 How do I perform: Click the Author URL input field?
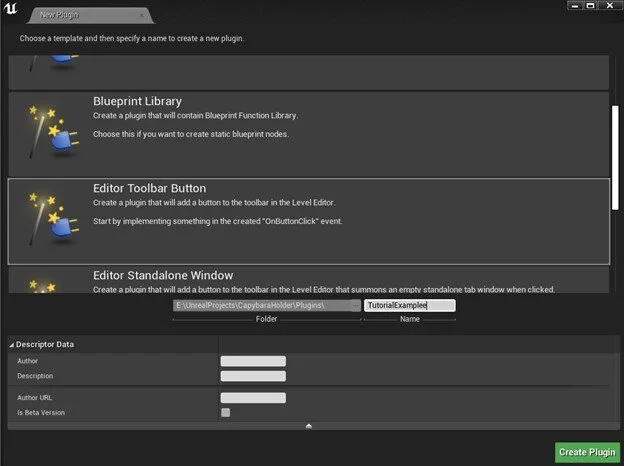253,398
